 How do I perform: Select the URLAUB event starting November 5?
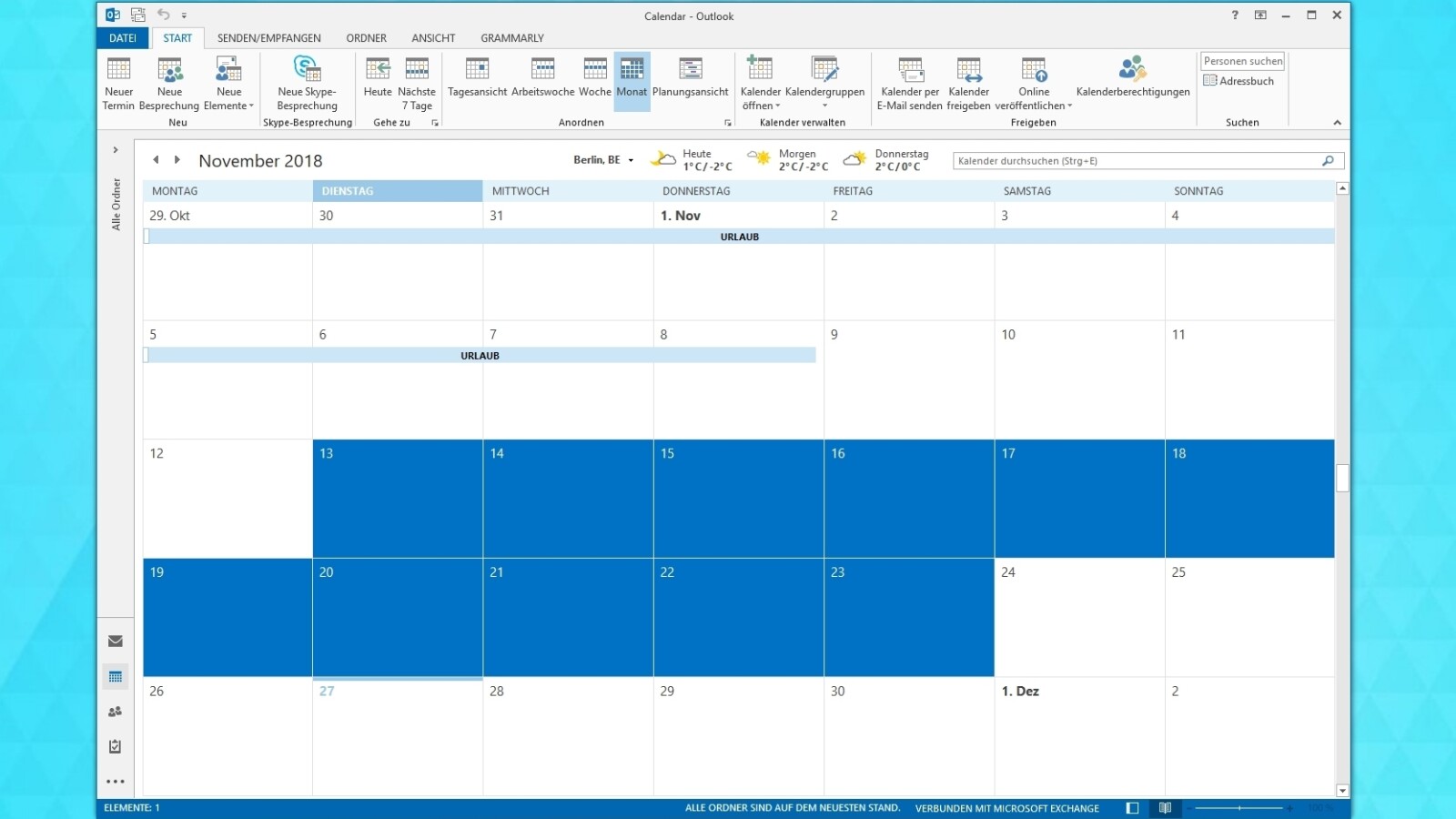pos(480,356)
